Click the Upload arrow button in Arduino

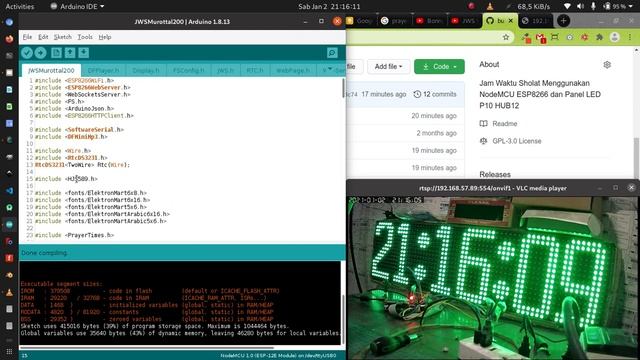pos(40,53)
